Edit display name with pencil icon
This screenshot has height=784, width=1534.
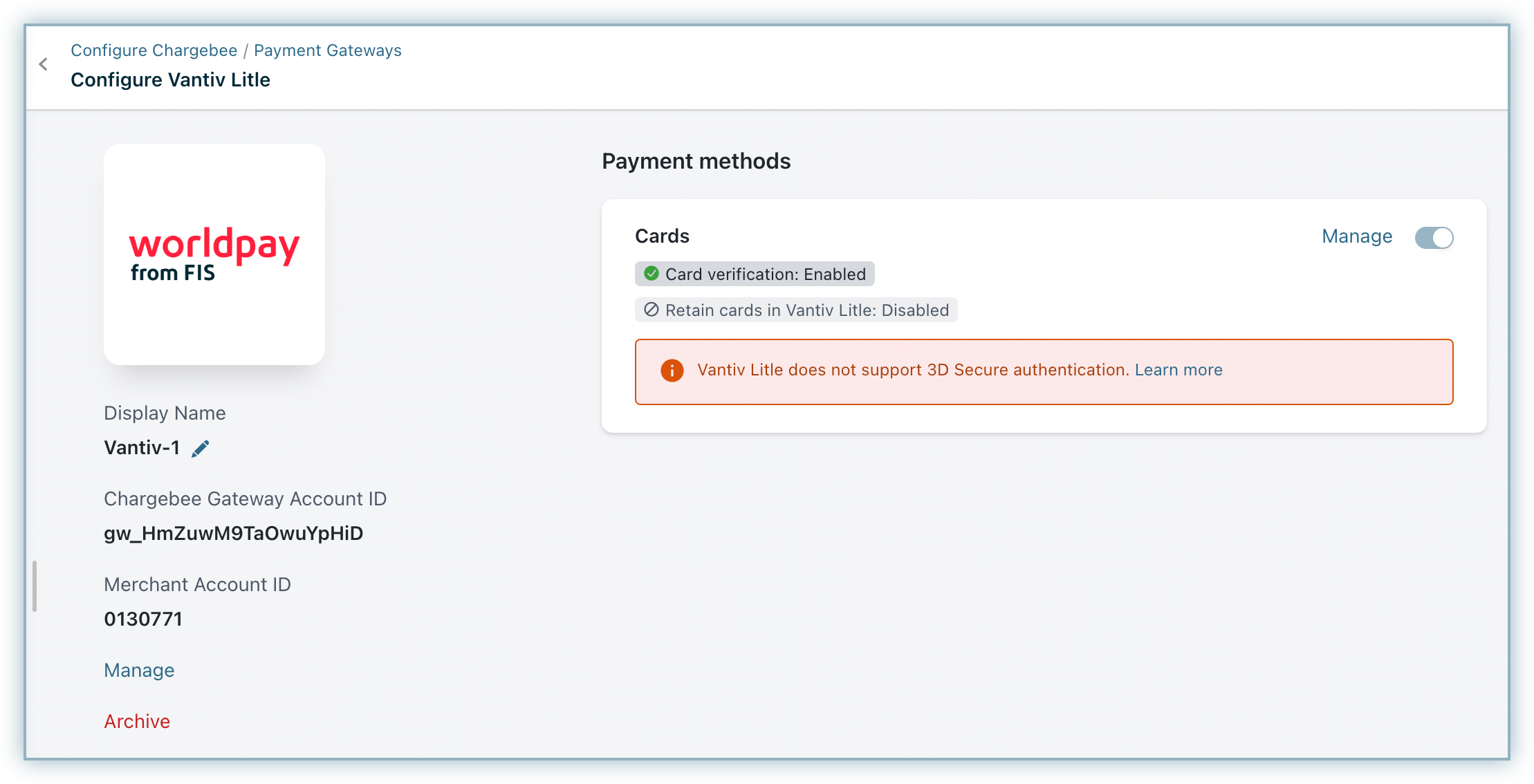tap(200, 449)
